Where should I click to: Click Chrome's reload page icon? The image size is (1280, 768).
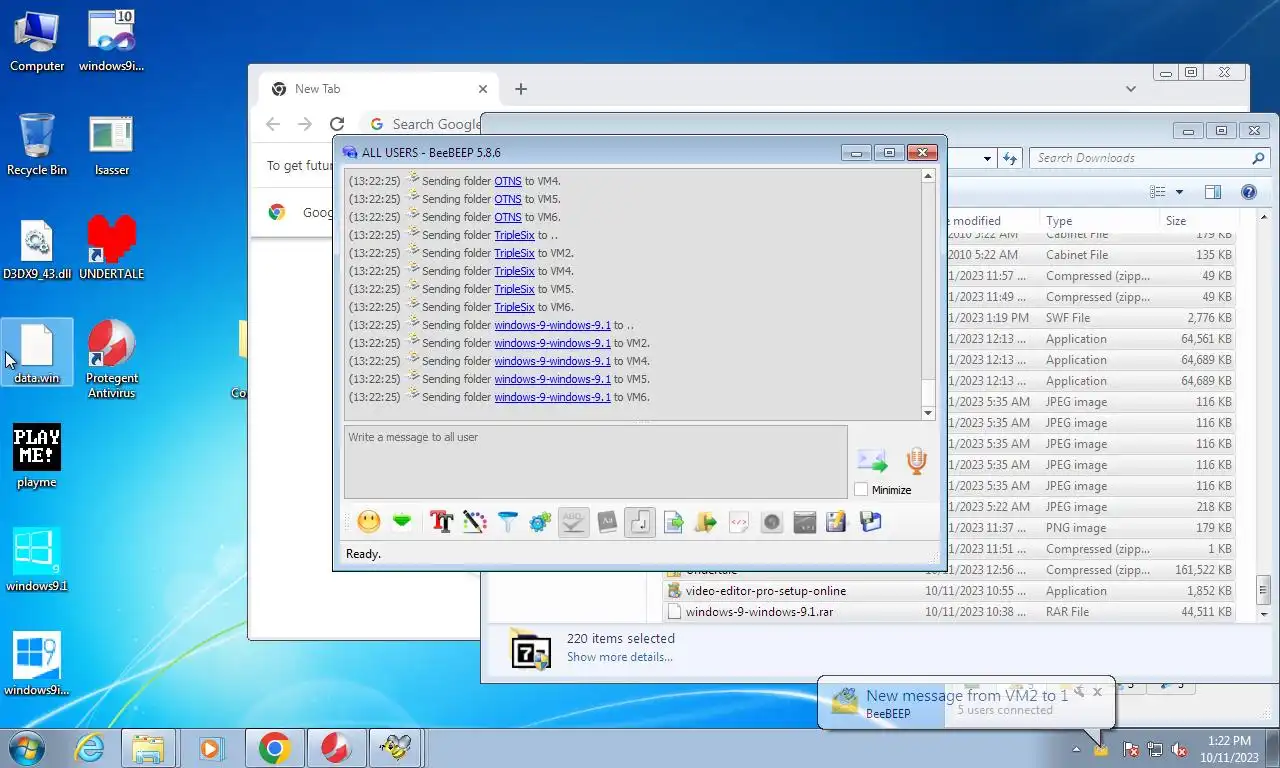(337, 124)
